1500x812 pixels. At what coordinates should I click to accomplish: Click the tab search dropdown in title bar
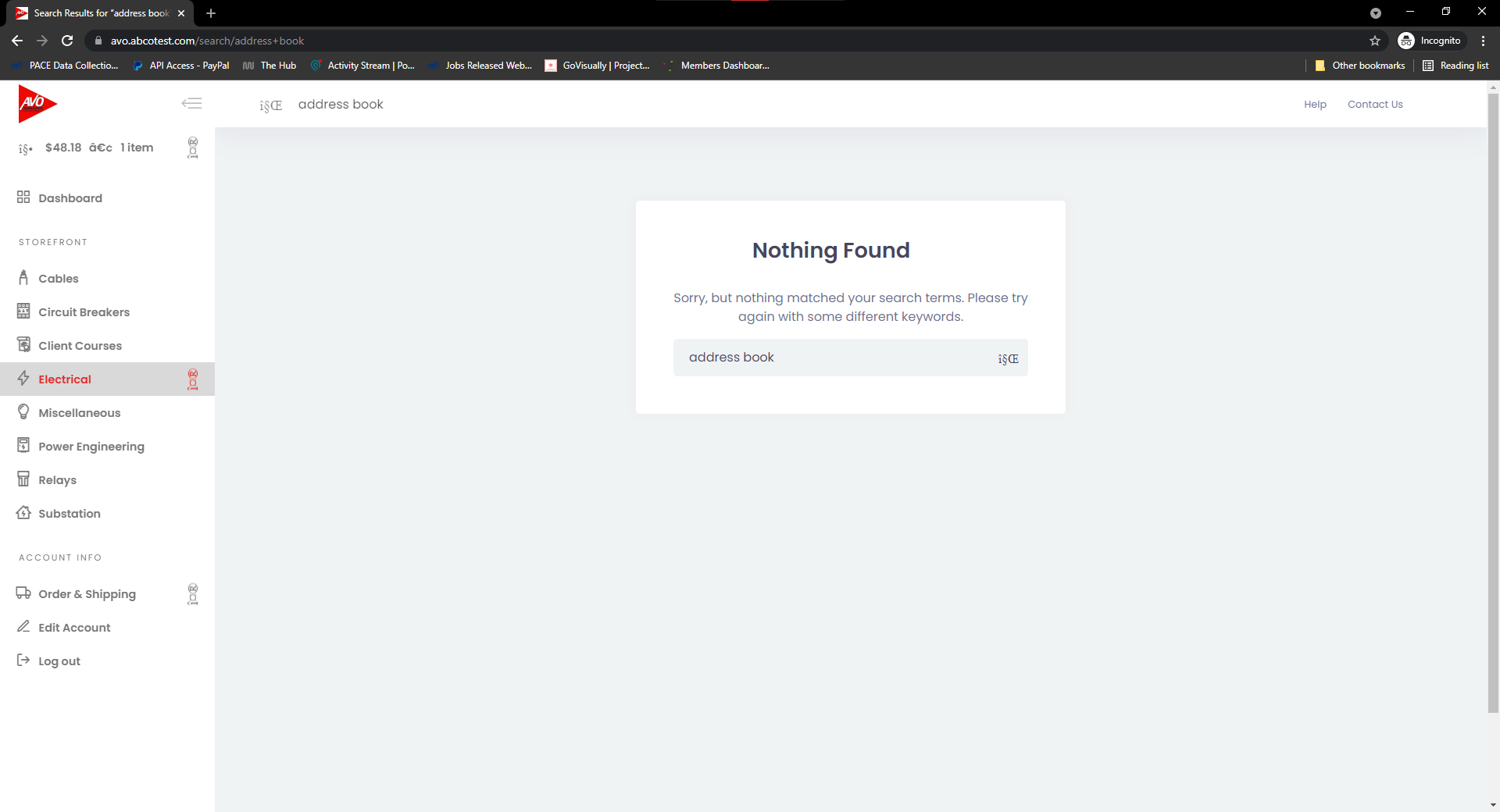coord(1375,13)
